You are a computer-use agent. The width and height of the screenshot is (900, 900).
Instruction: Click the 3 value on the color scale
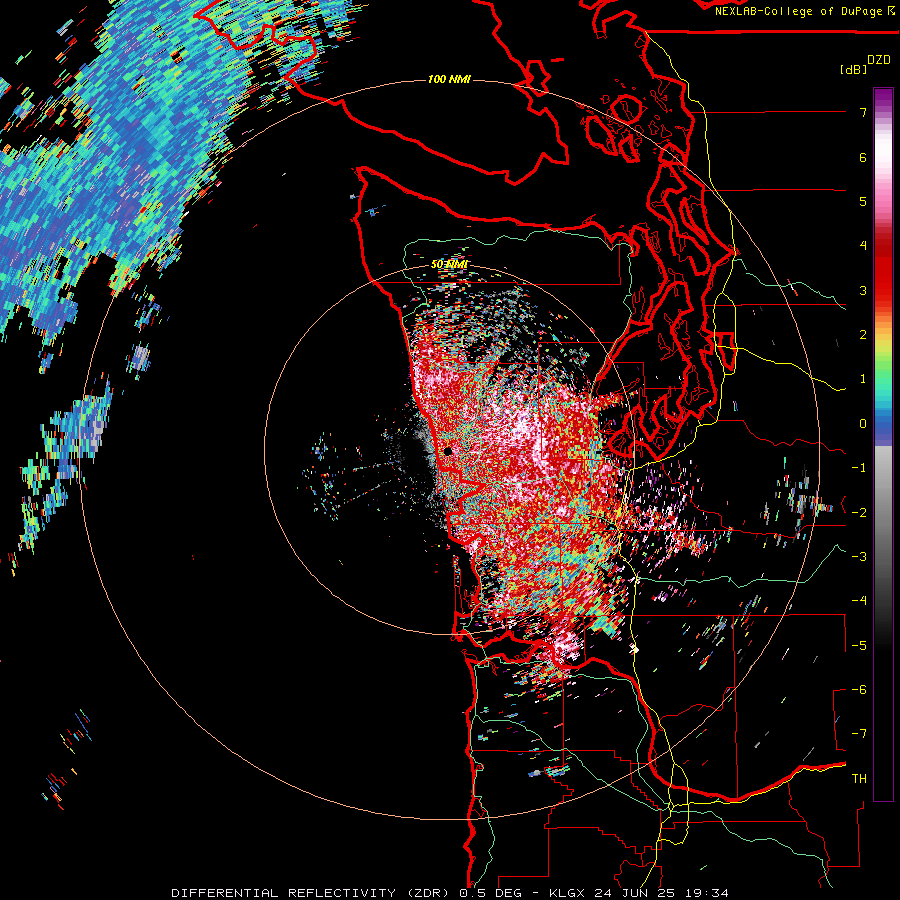863,290
